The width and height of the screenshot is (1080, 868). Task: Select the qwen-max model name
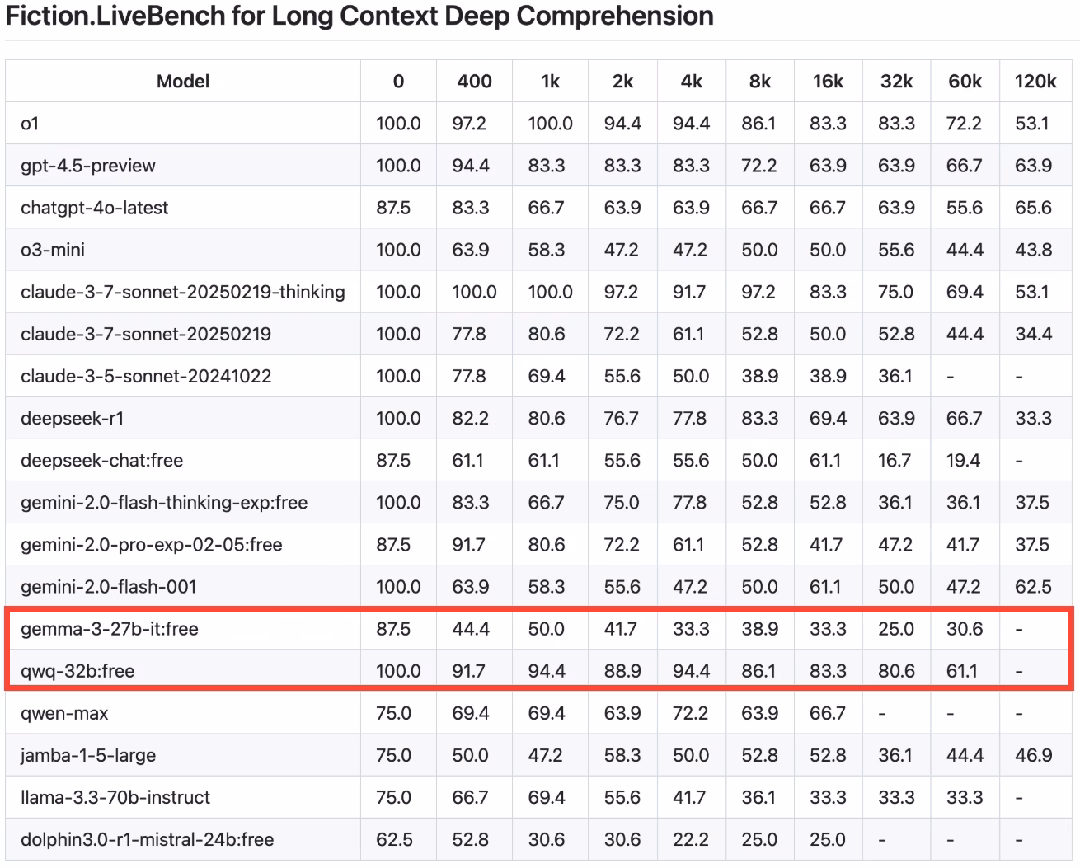[64, 714]
